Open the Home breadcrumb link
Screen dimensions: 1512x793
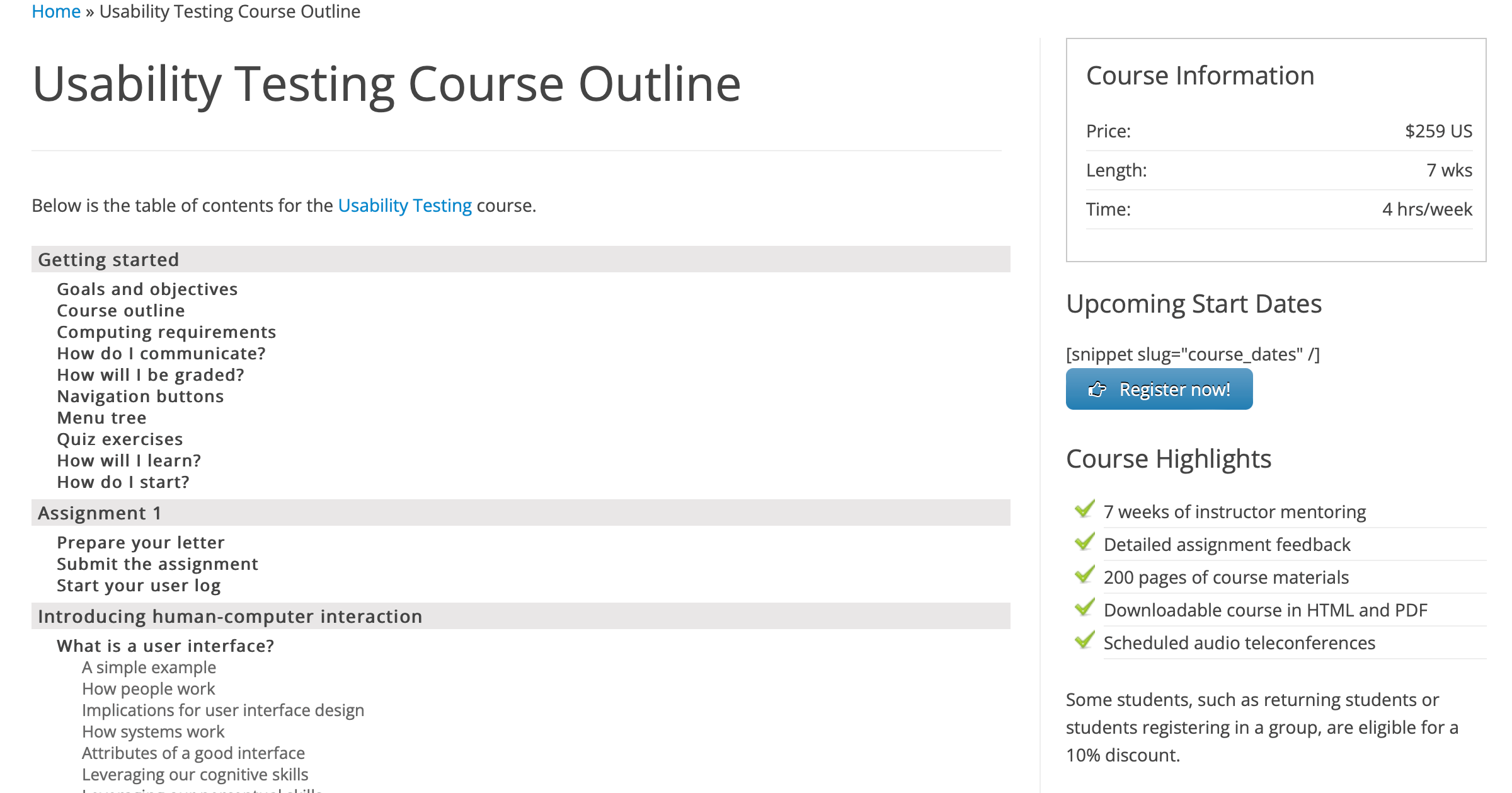[56, 11]
